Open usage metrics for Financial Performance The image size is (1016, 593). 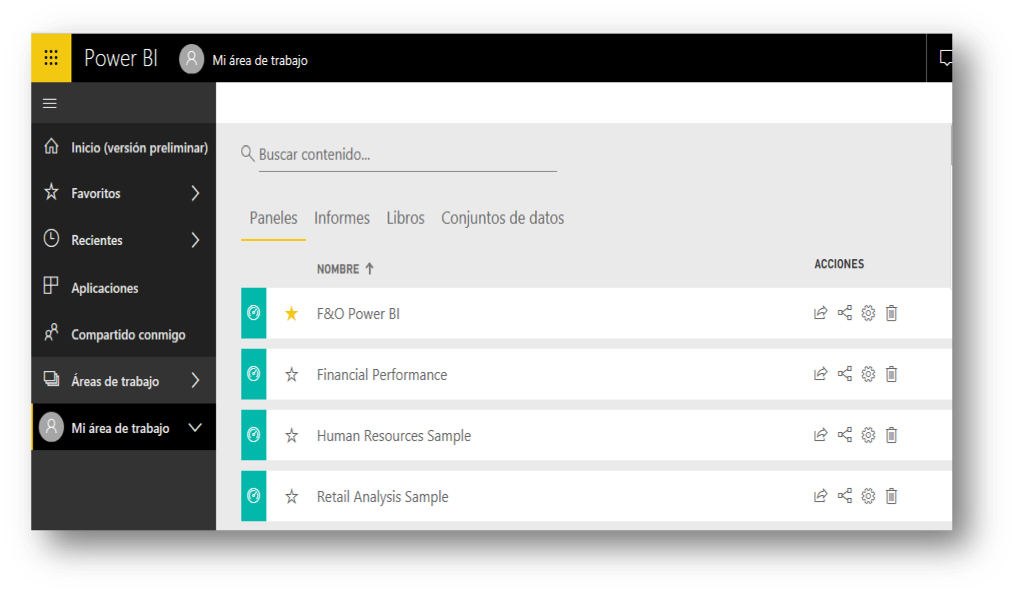[x=820, y=374]
